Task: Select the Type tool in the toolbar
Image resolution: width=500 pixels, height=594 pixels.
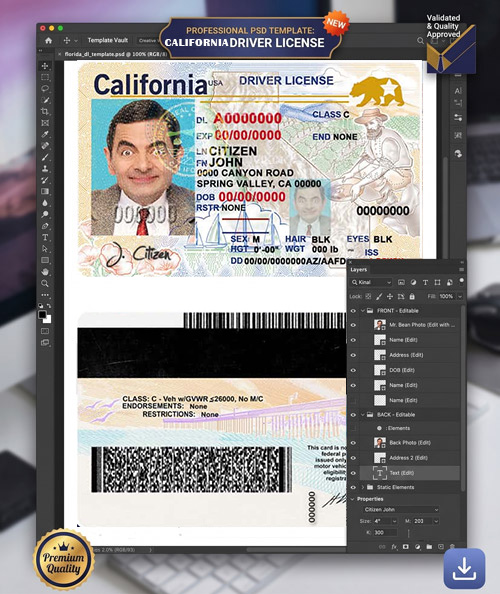Action: click(x=45, y=237)
